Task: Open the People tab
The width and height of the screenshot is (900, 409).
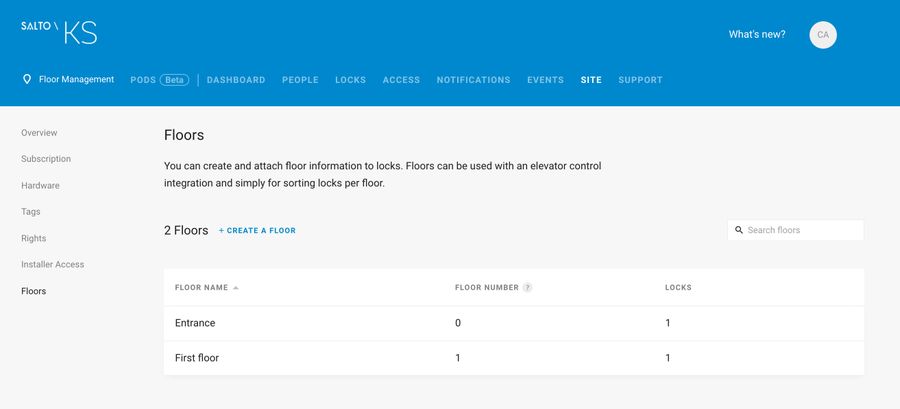Action: (300, 80)
